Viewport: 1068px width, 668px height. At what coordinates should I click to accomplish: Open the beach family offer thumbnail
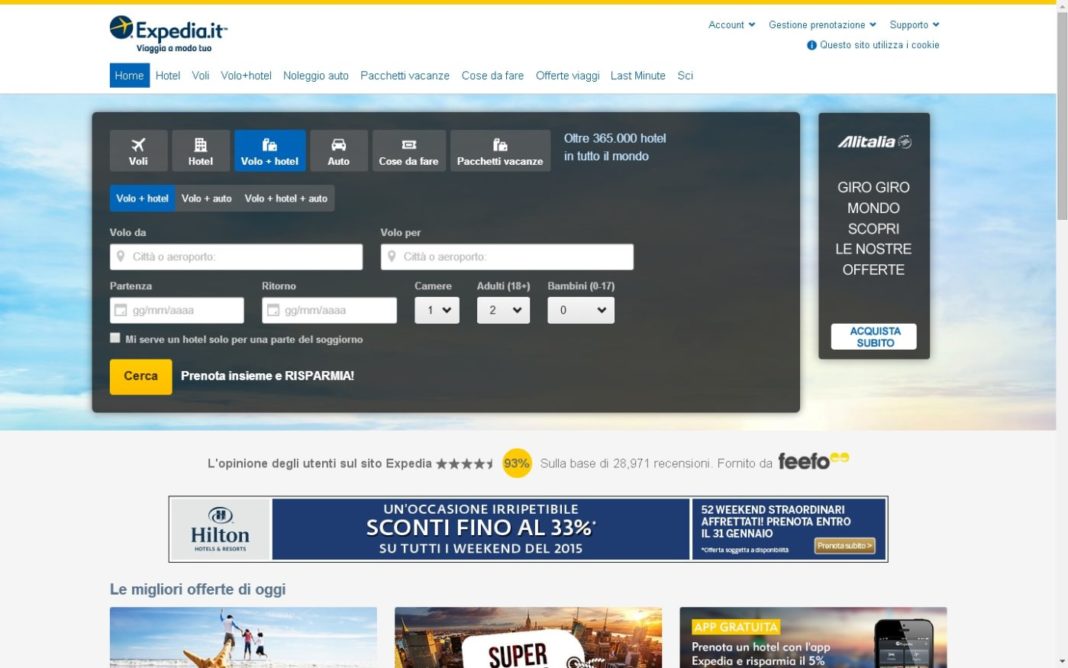click(243, 637)
